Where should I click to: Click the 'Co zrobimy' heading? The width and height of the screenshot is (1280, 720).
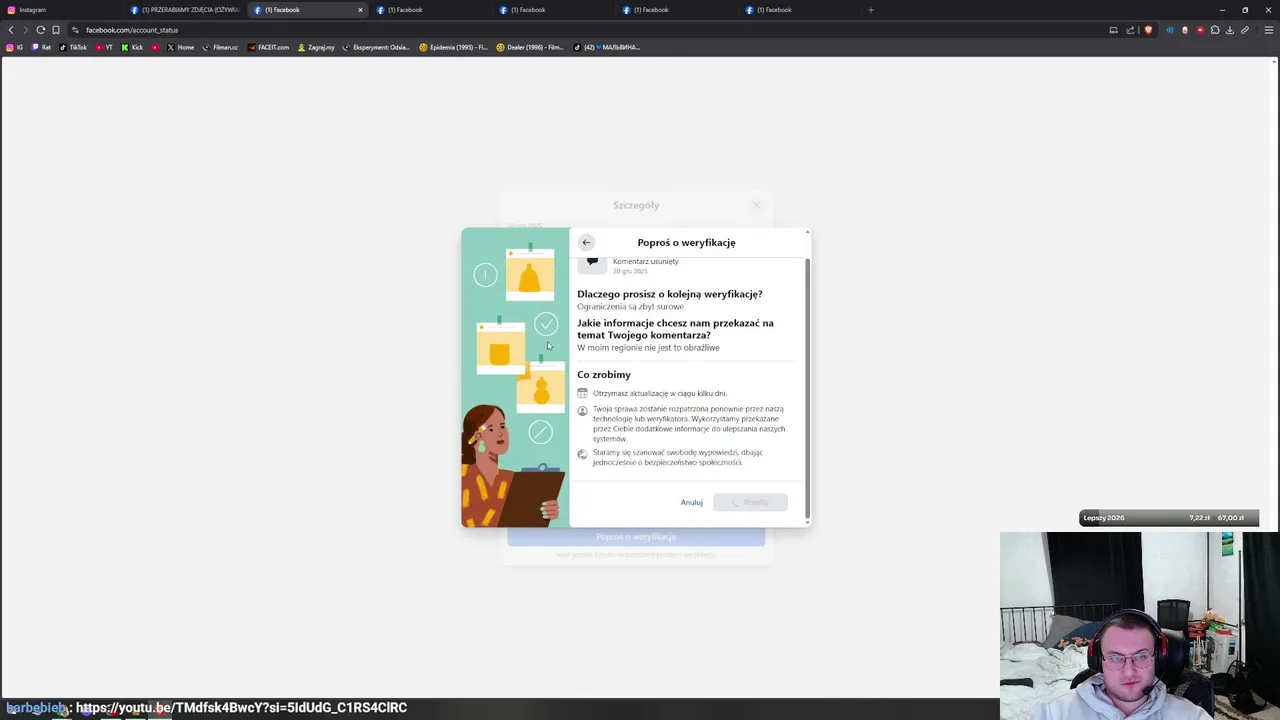coord(604,375)
